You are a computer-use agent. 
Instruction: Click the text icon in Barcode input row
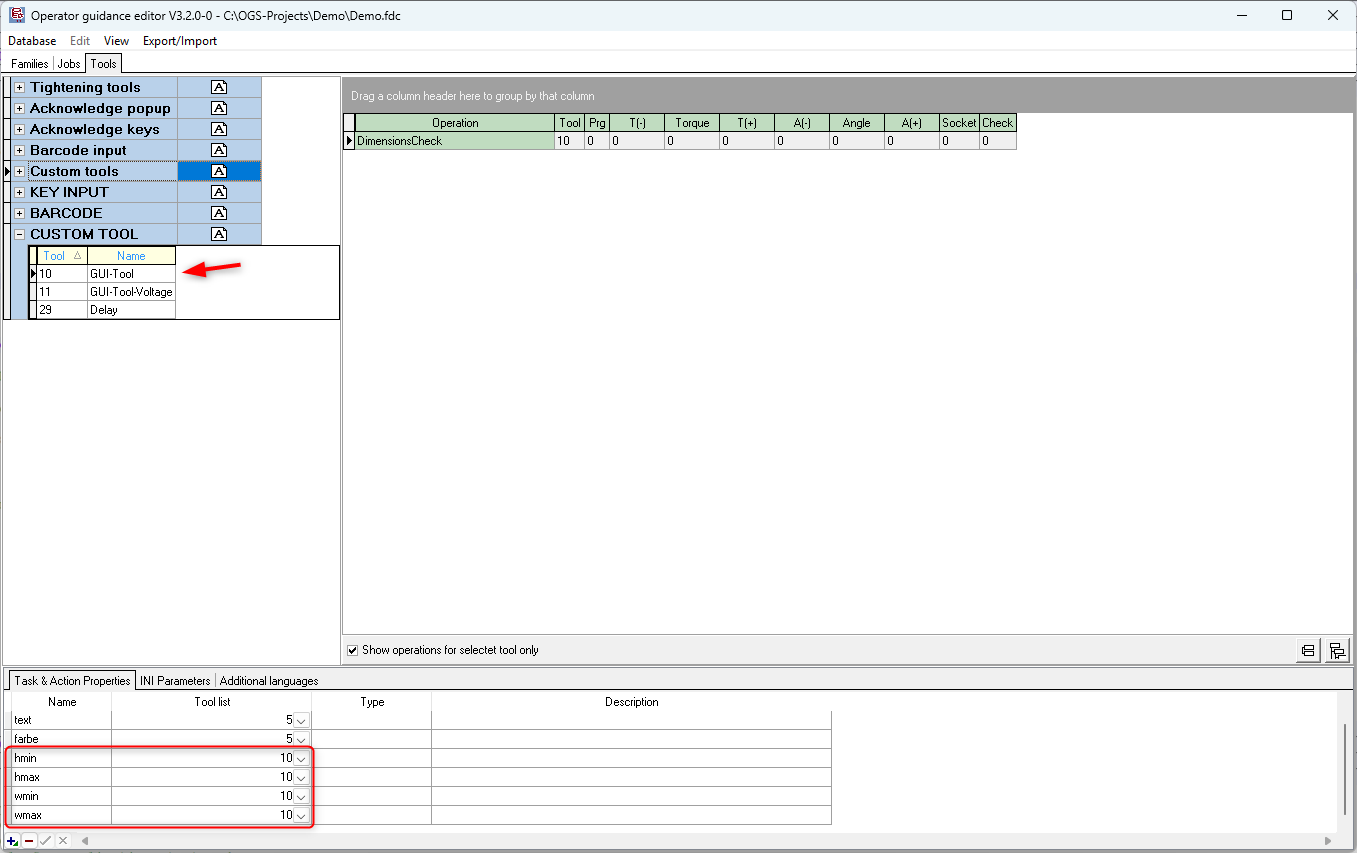click(219, 150)
